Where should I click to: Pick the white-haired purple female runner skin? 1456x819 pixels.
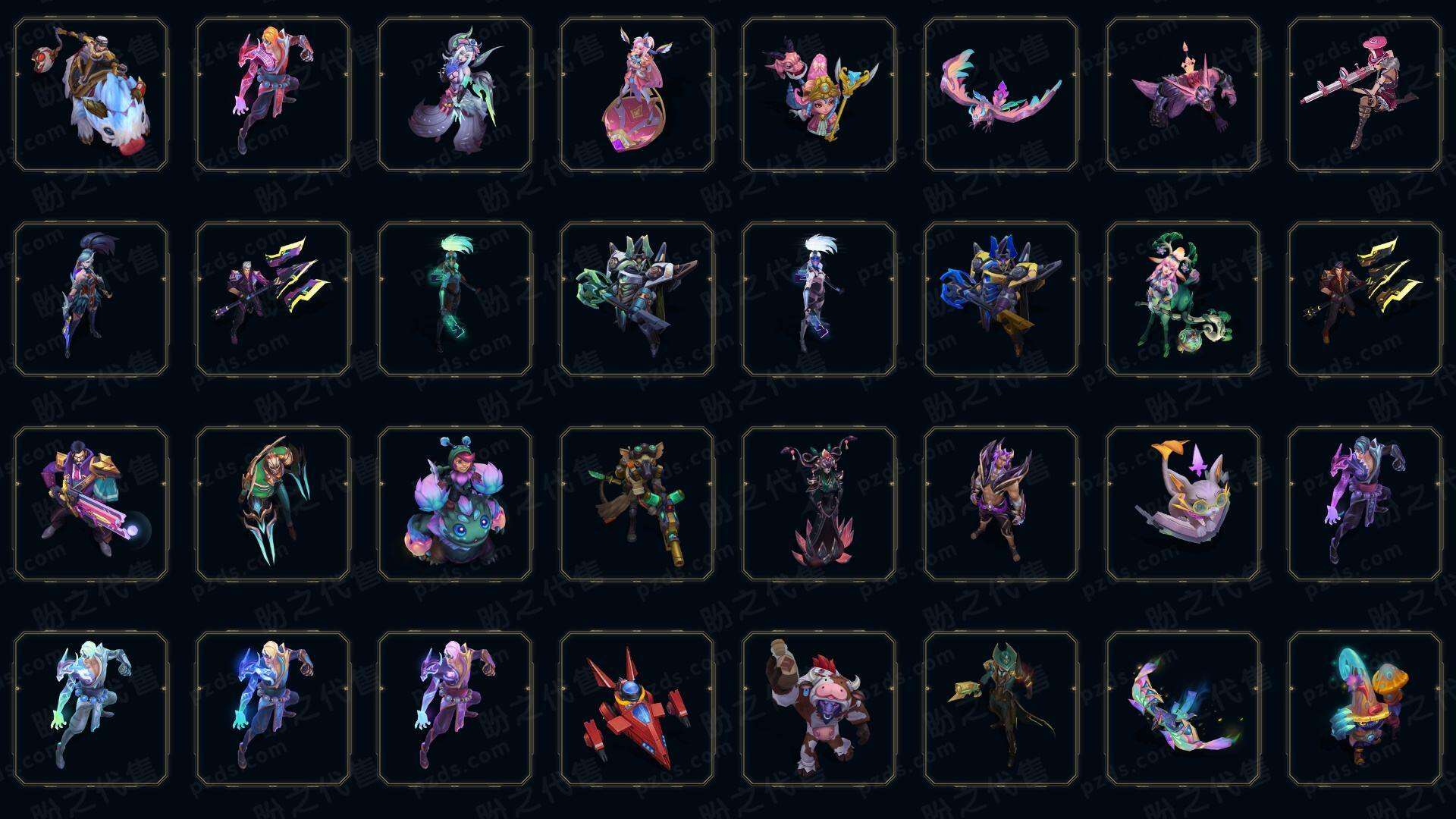click(819, 299)
